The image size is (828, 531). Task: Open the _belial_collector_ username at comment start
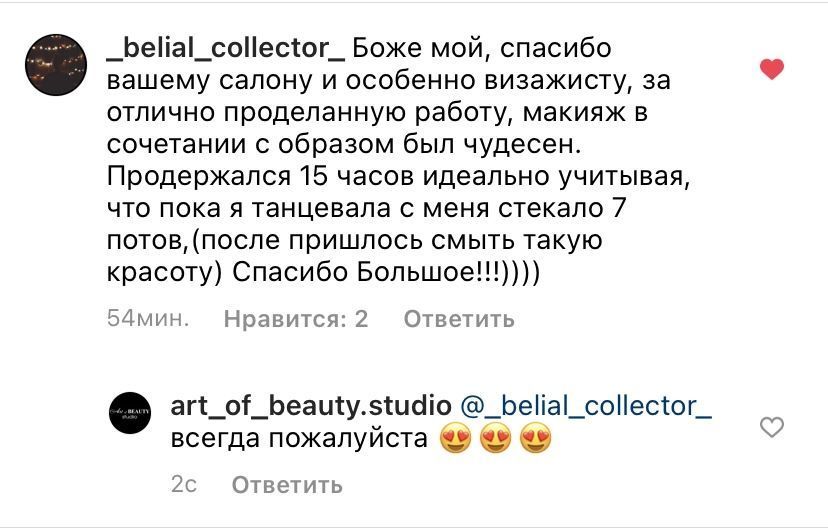tap(225, 49)
